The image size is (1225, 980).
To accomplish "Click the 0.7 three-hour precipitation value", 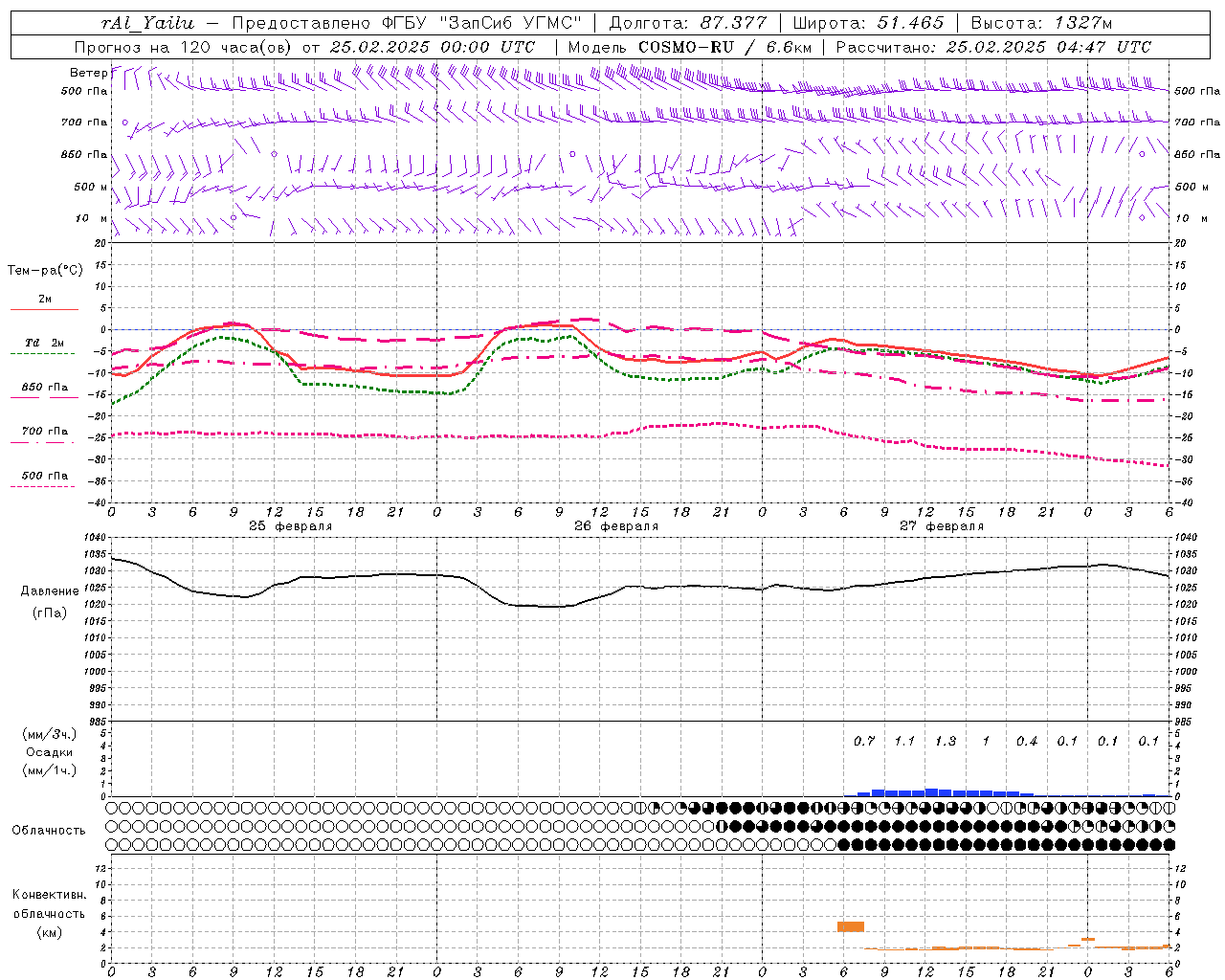I will [x=864, y=742].
